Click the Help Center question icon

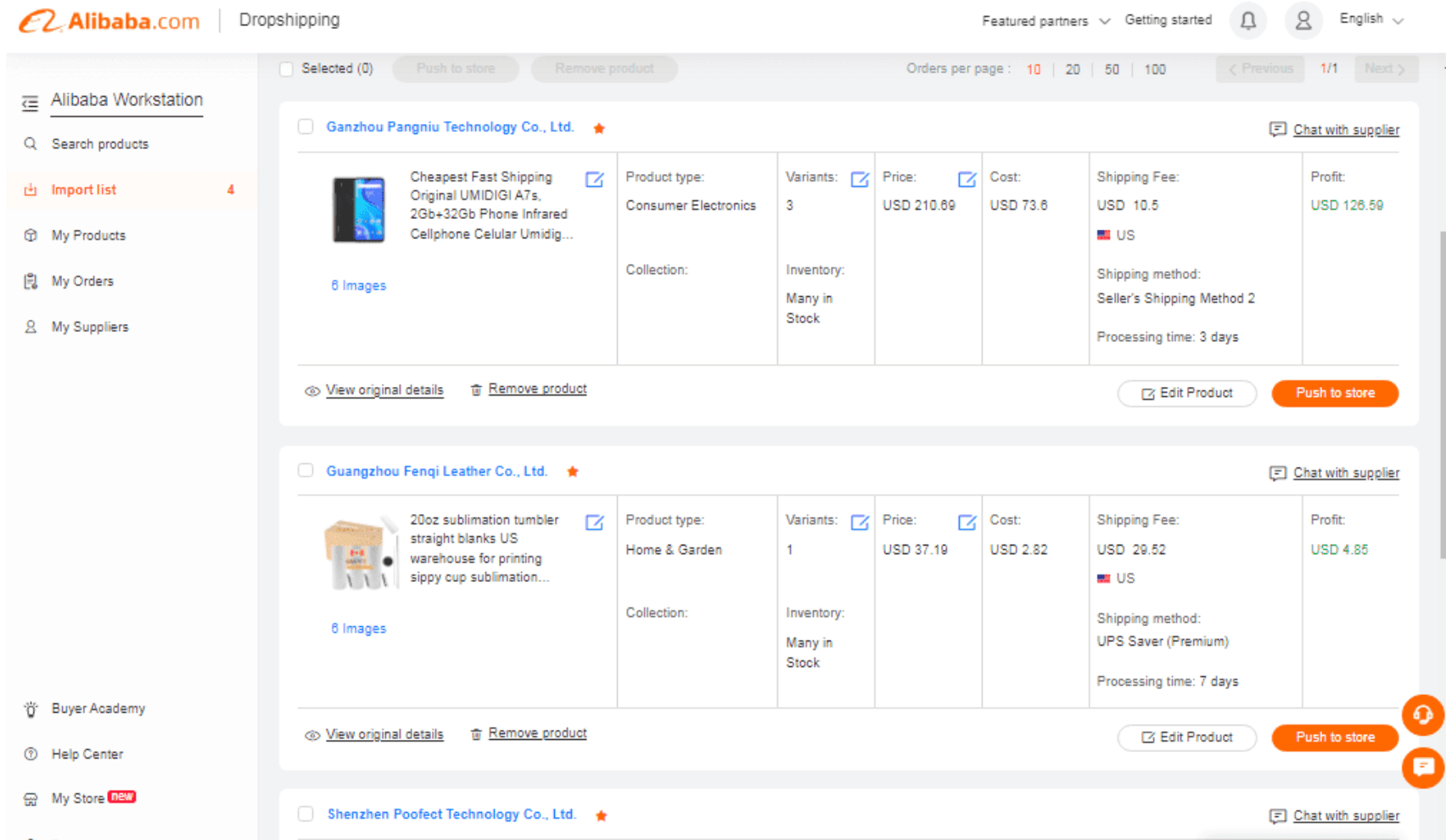31,753
